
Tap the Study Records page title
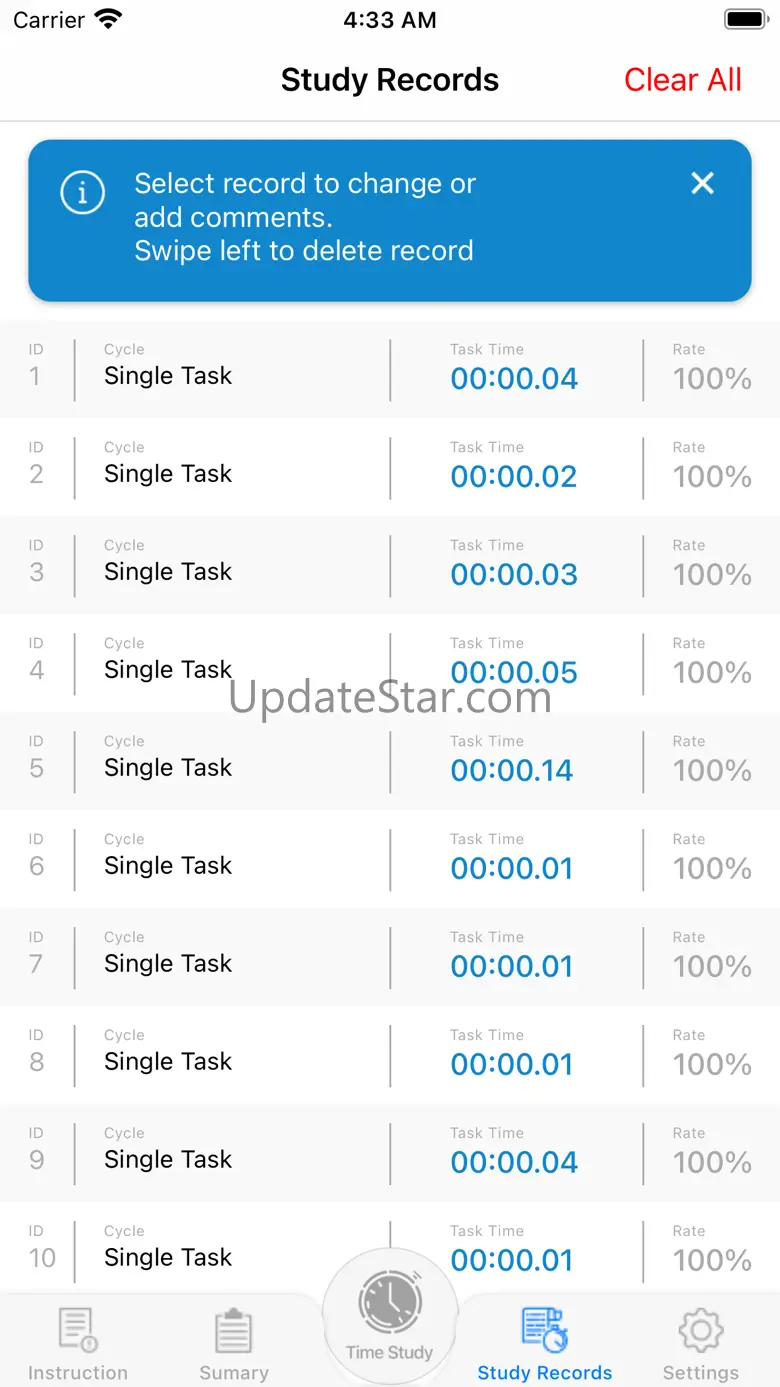tap(390, 80)
